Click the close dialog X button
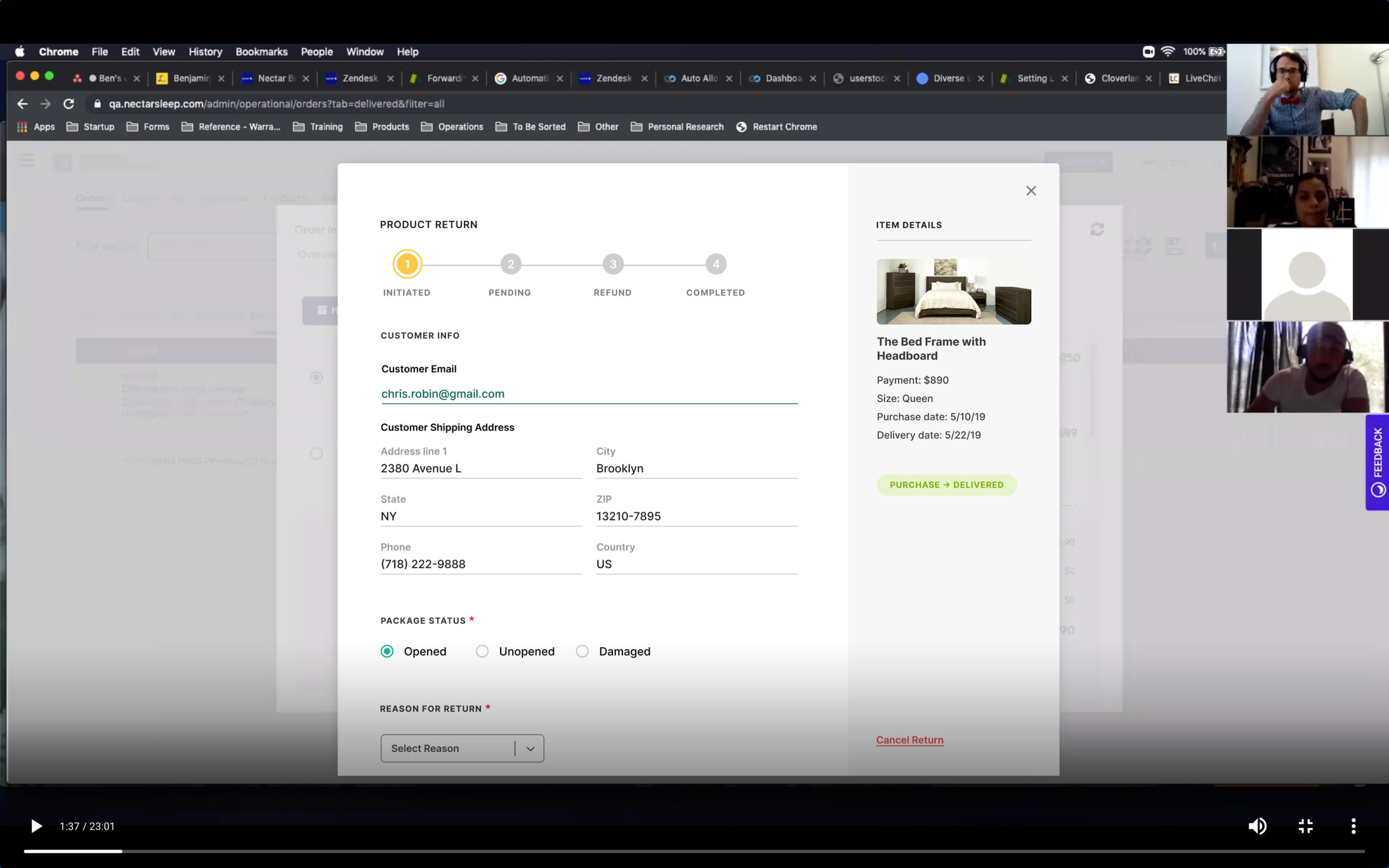1389x868 pixels. 1031,190
